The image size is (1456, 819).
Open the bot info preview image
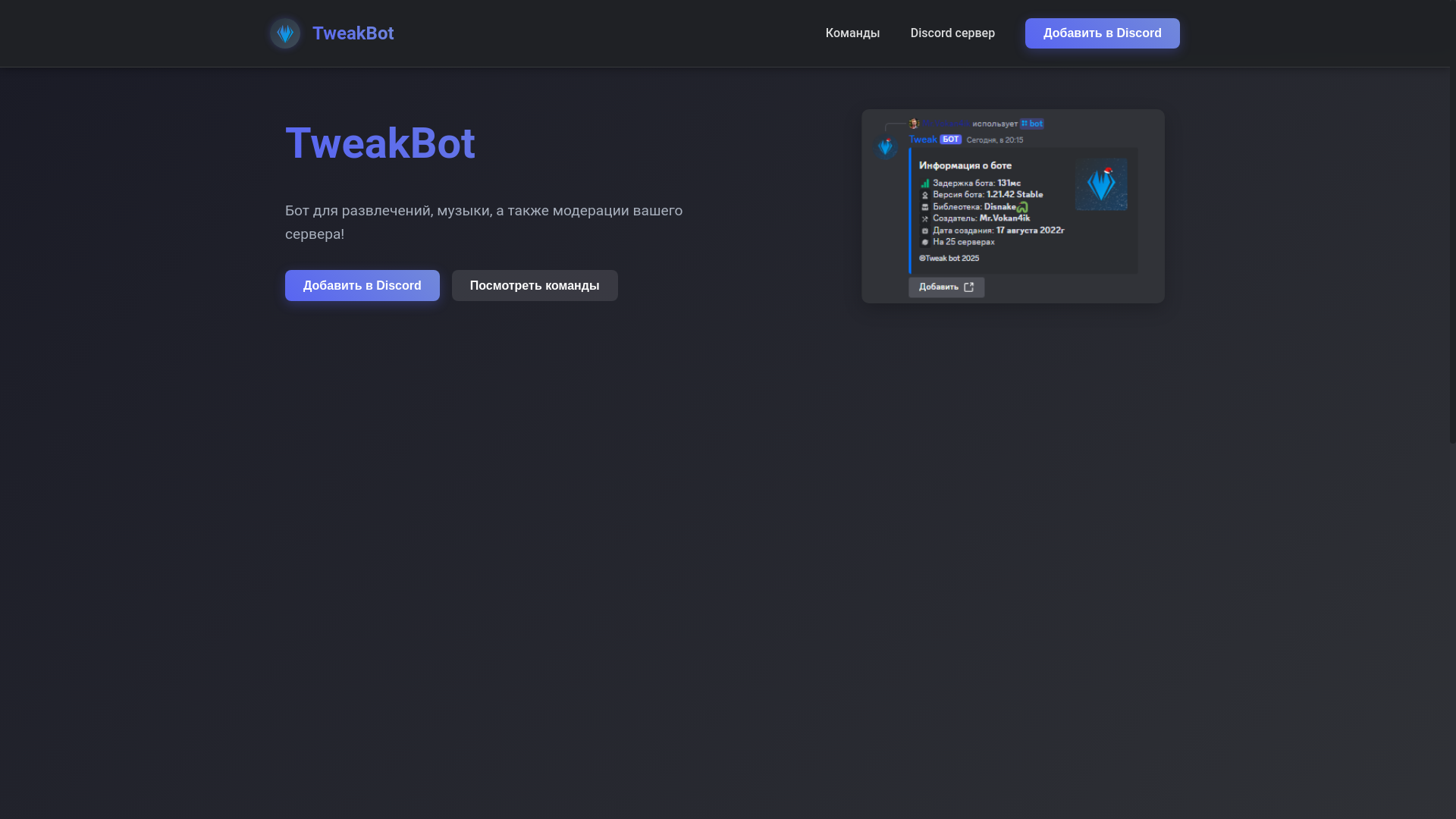point(1013,206)
